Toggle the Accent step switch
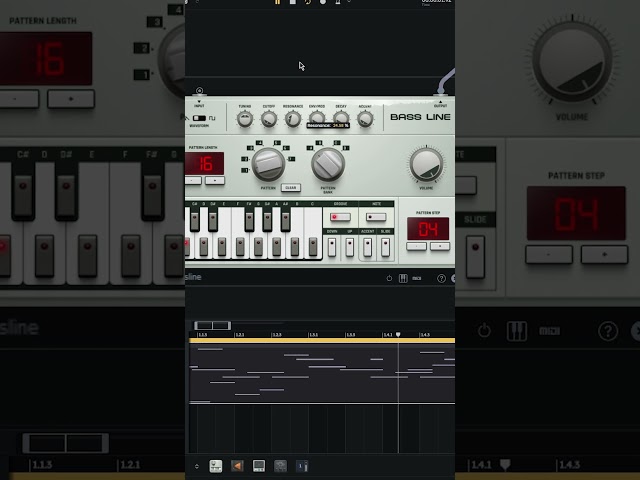This screenshot has width=640, height=480. (x=367, y=247)
